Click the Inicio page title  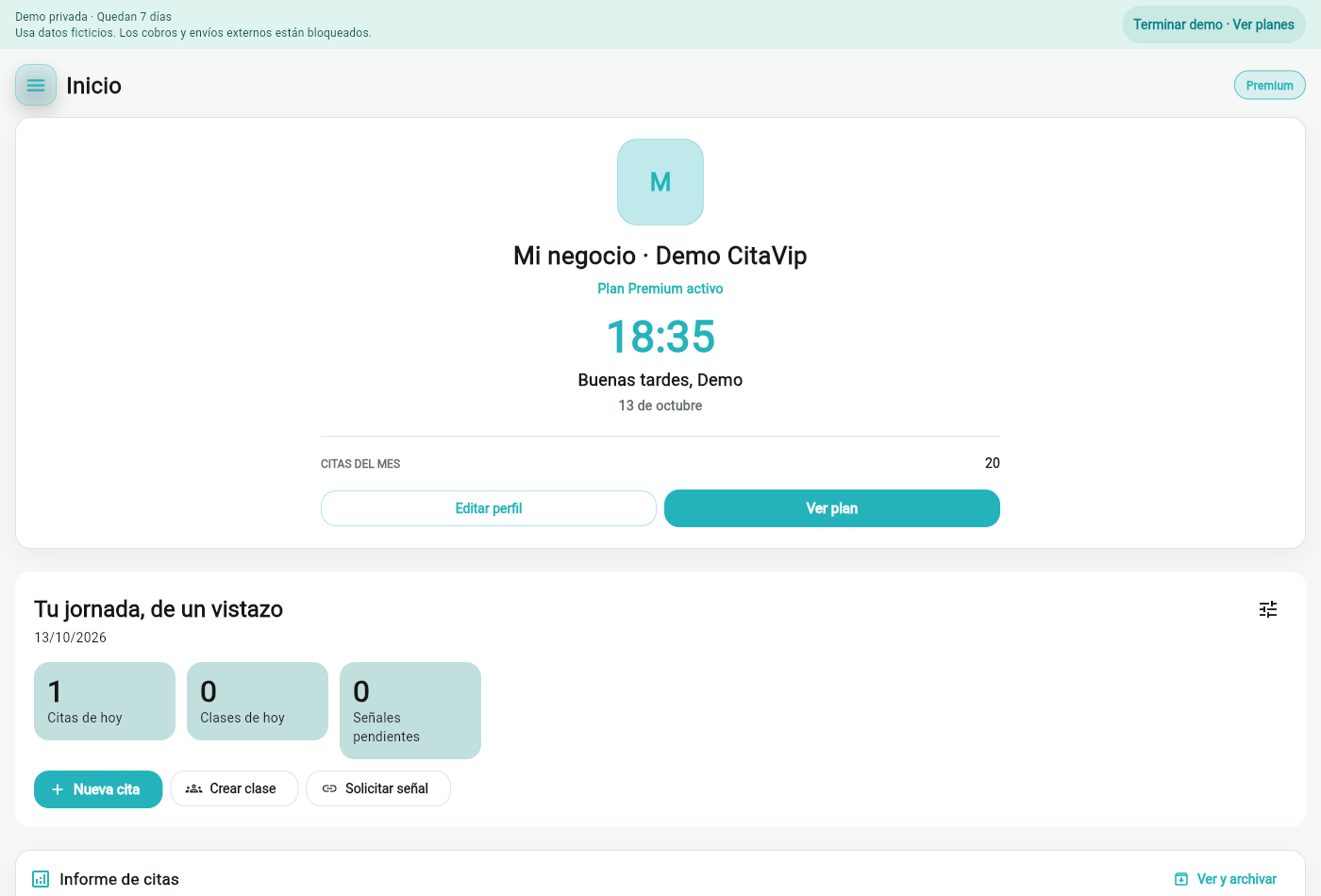coord(93,86)
